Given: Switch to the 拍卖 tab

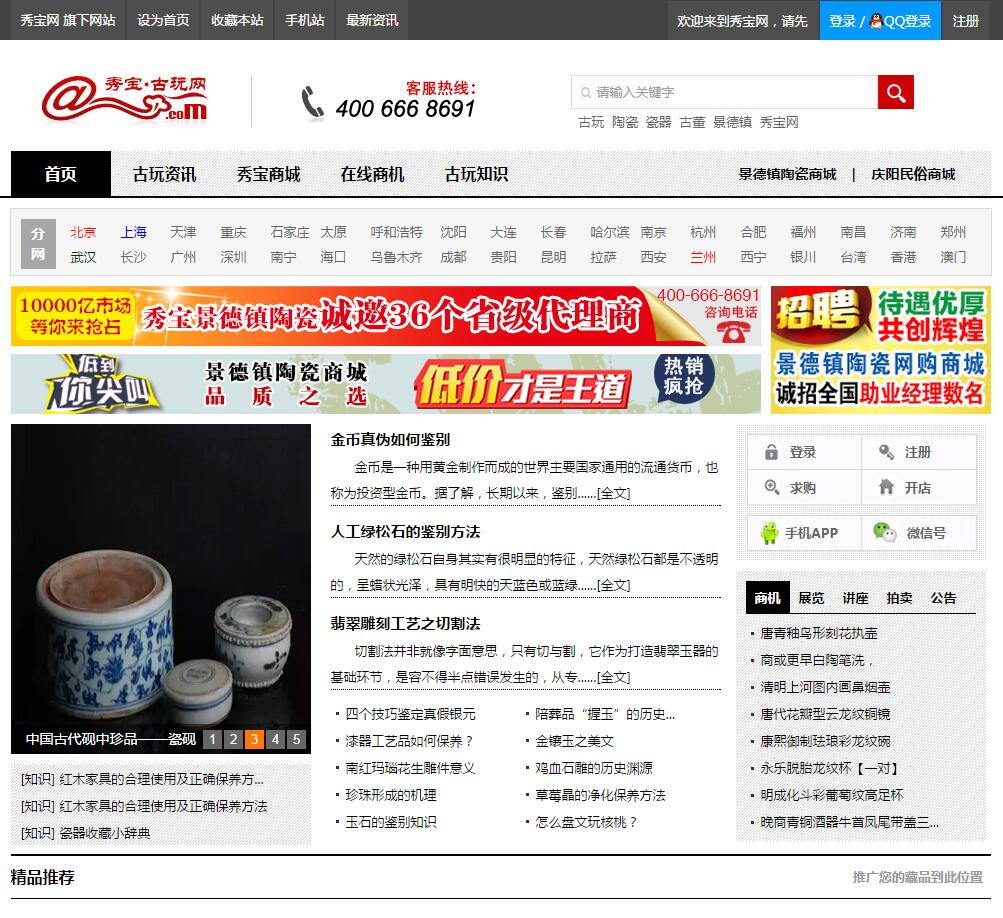Looking at the screenshot, I should [x=899, y=598].
